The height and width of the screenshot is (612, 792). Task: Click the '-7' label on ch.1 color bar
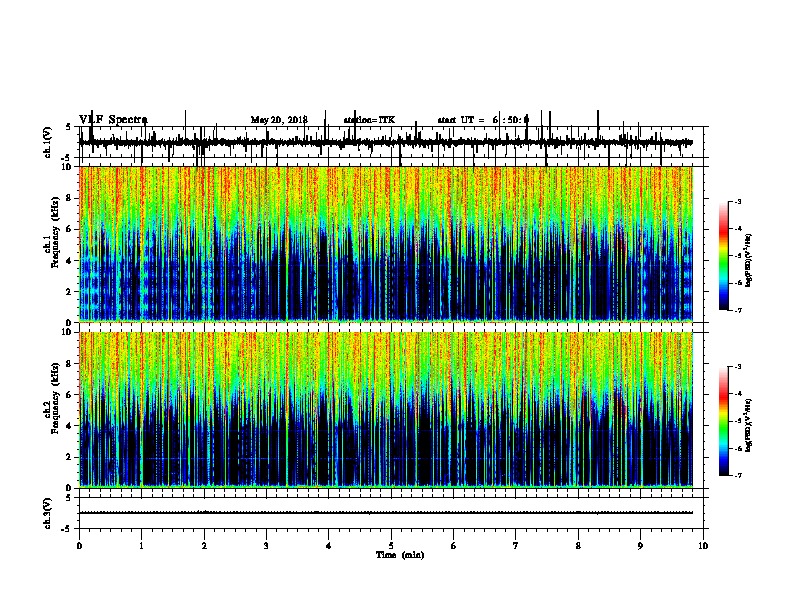coord(738,310)
